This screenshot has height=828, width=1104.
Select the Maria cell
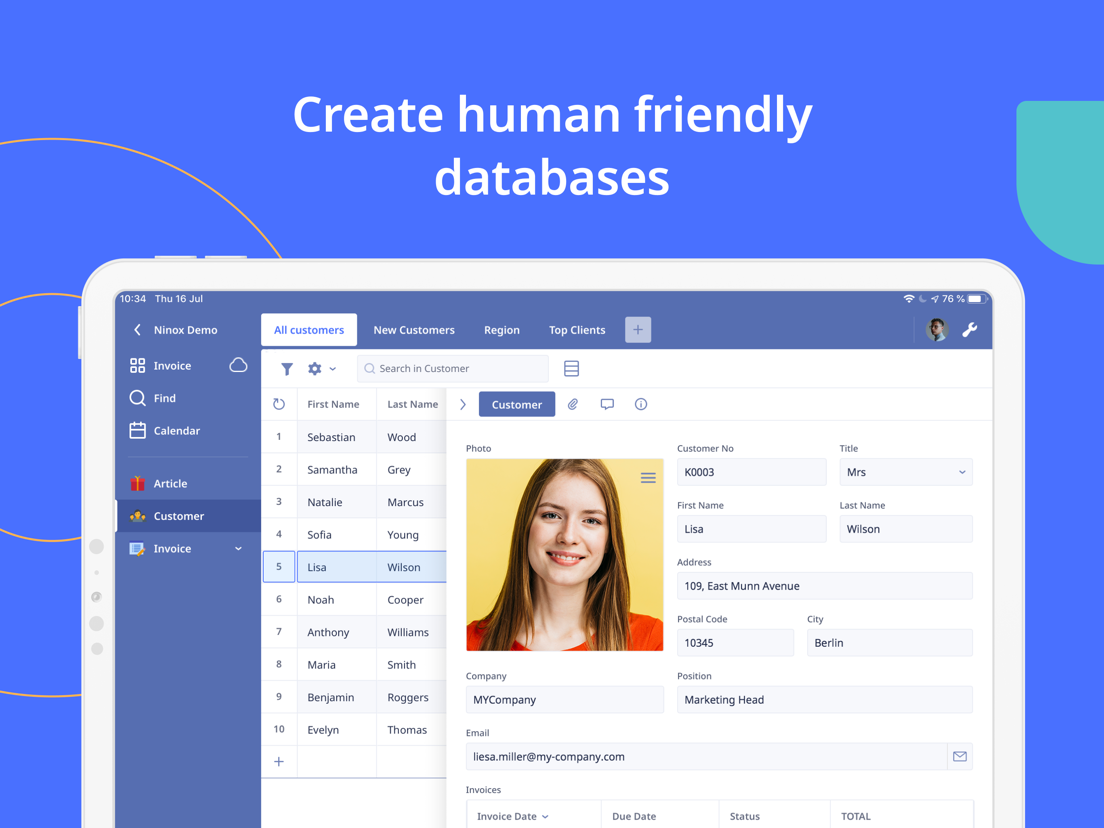[337, 665]
